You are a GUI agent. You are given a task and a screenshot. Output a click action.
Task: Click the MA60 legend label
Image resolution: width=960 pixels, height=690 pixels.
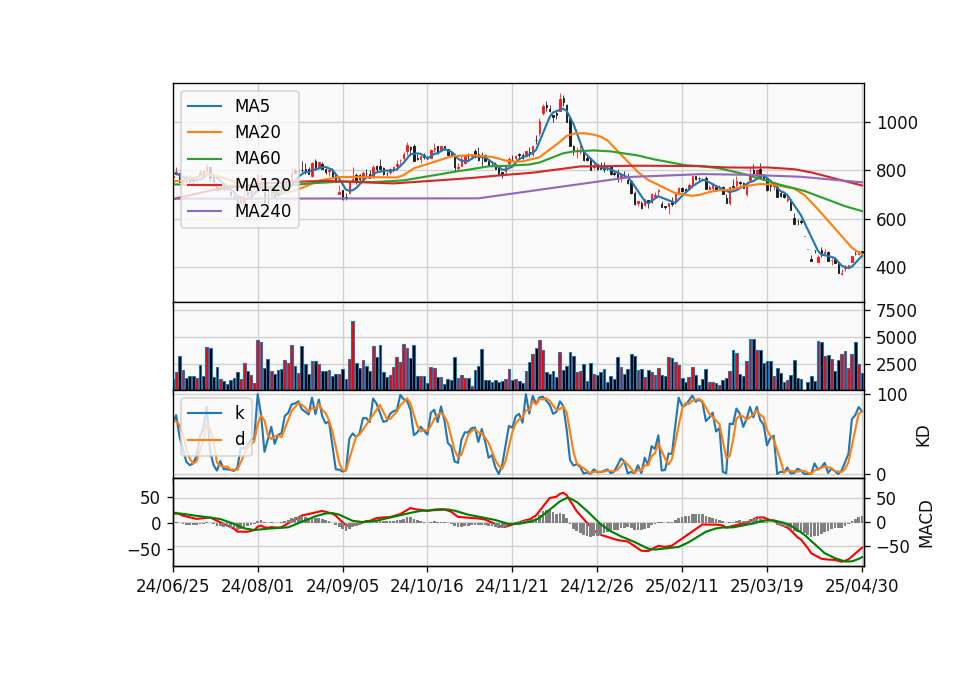[257, 158]
